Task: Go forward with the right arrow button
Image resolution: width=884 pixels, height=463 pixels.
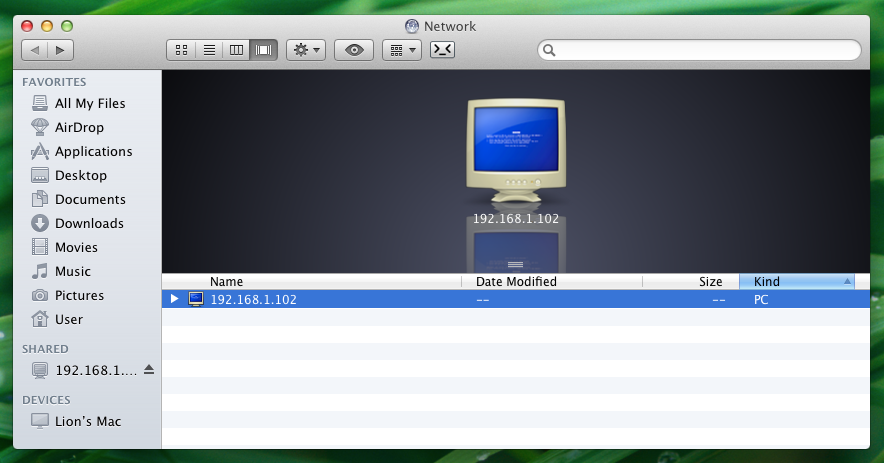Action: pos(60,50)
